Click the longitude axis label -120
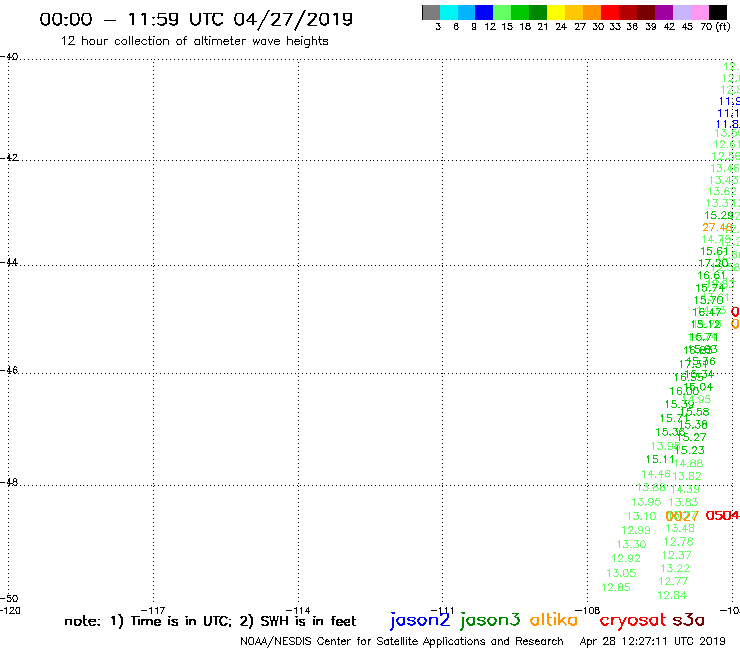The width and height of the screenshot is (740, 650). coord(9,610)
